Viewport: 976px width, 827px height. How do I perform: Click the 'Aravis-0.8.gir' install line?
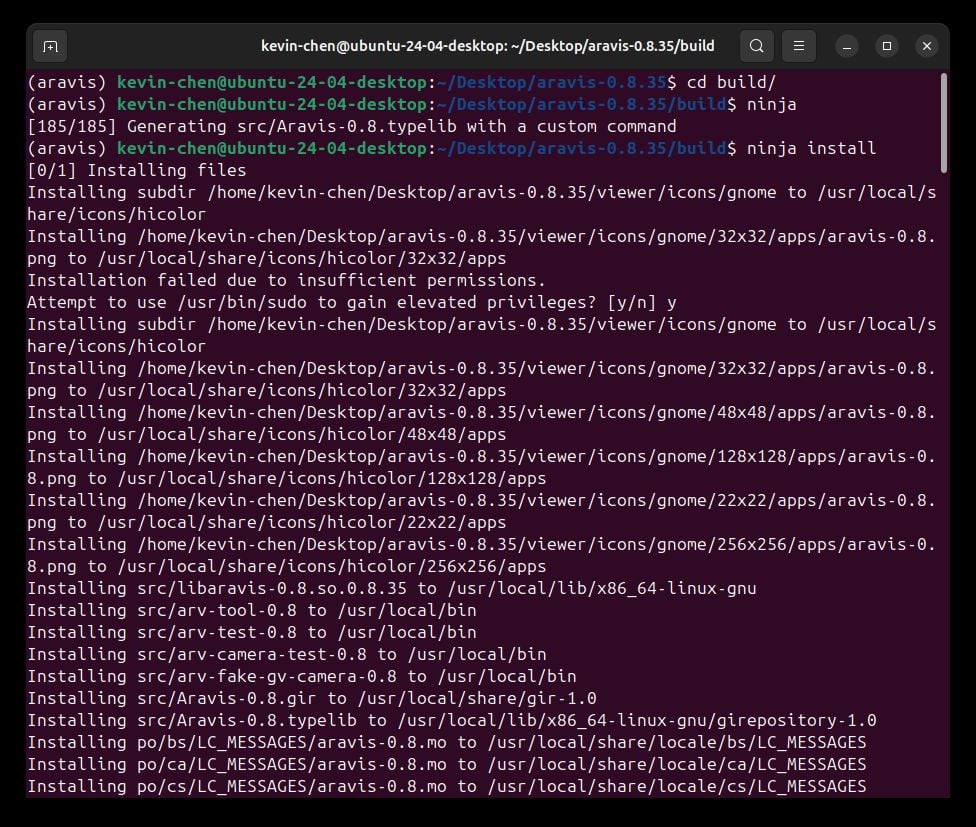coord(312,698)
